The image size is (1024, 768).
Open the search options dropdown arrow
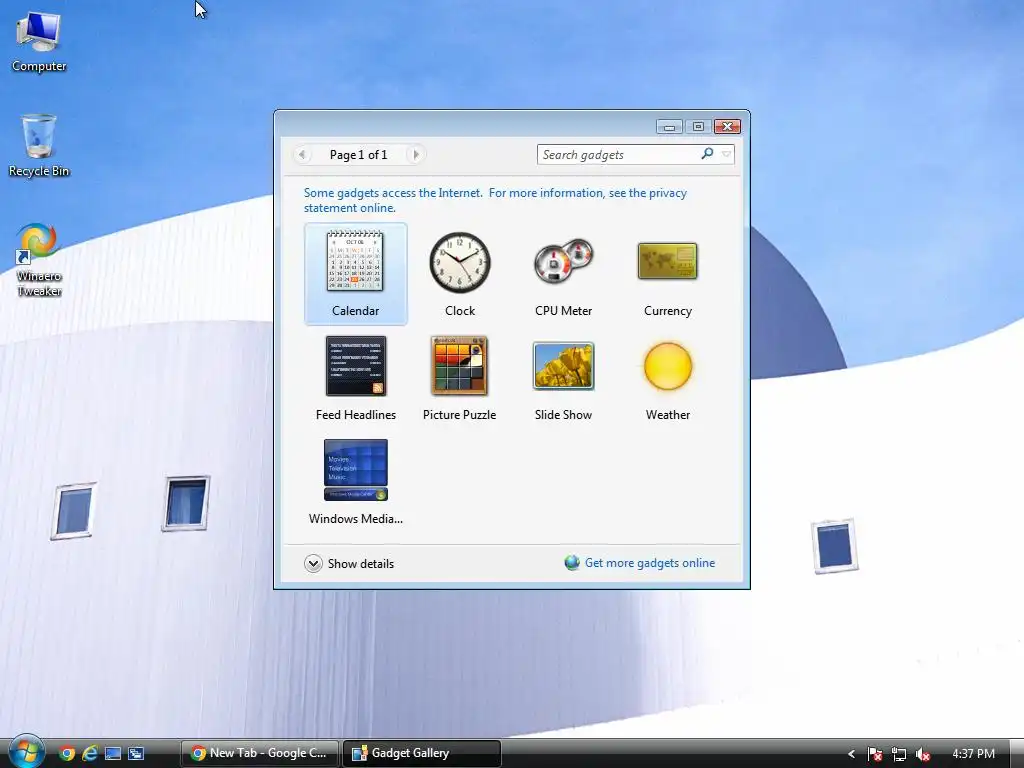coord(726,155)
